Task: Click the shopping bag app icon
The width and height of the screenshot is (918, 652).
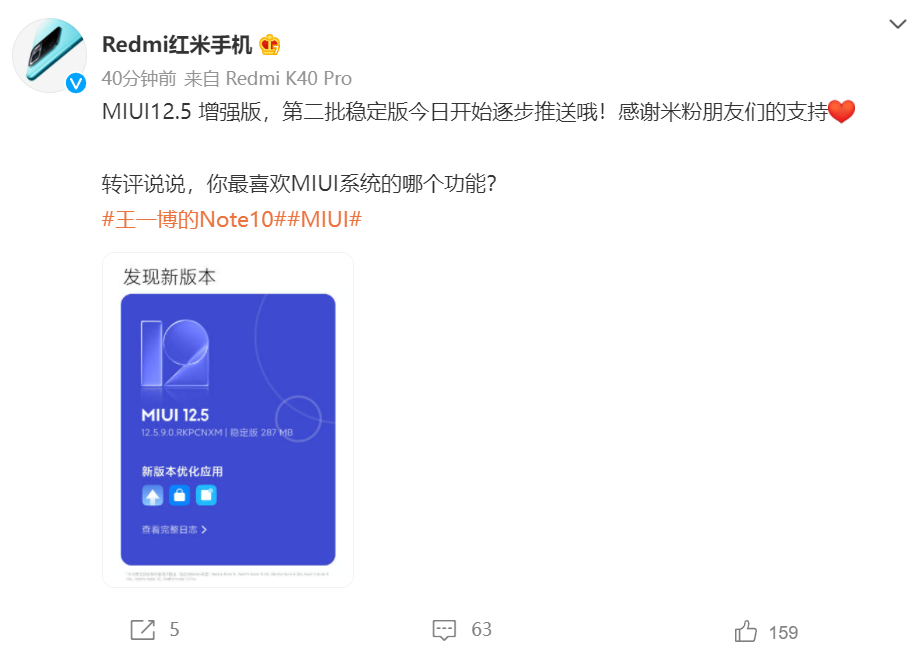Action: (179, 496)
